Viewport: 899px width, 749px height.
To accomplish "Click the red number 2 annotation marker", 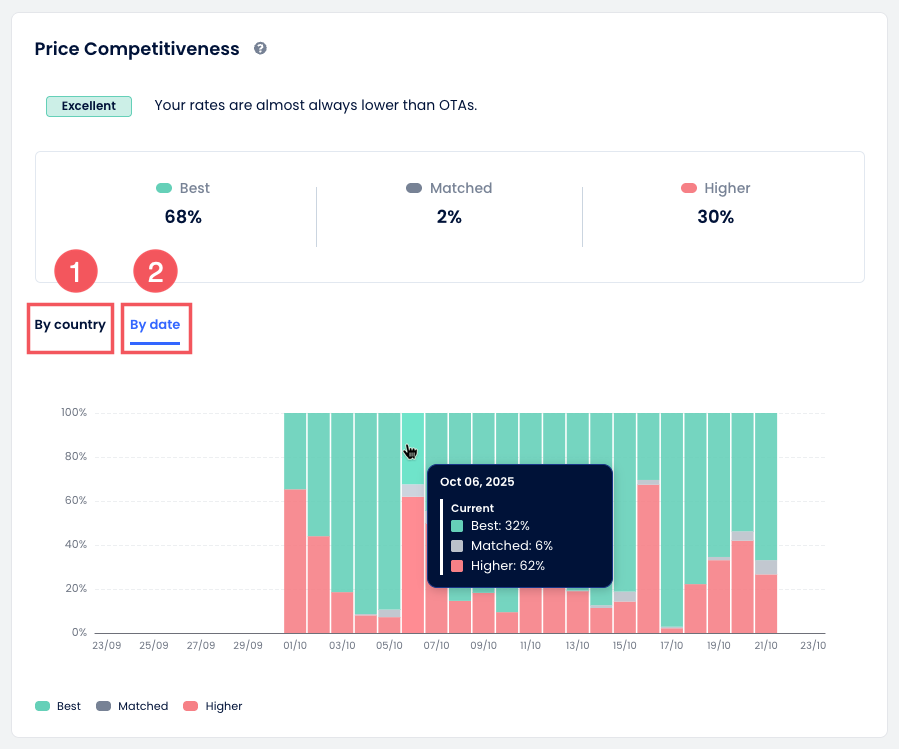I will [x=155, y=271].
